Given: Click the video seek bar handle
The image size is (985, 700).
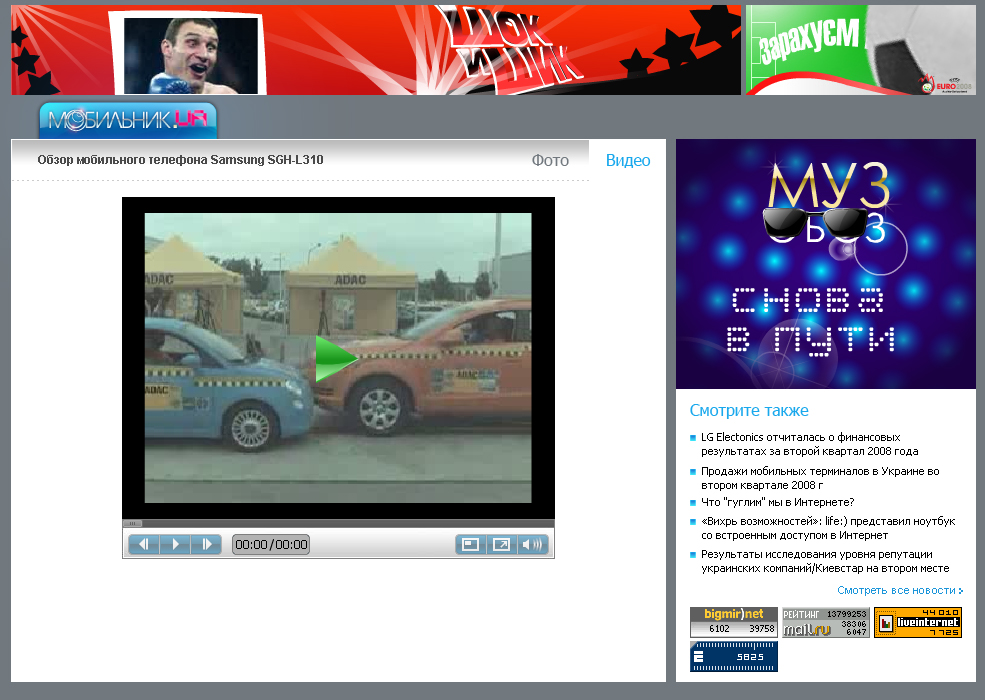Looking at the screenshot, I should click(x=133, y=523).
